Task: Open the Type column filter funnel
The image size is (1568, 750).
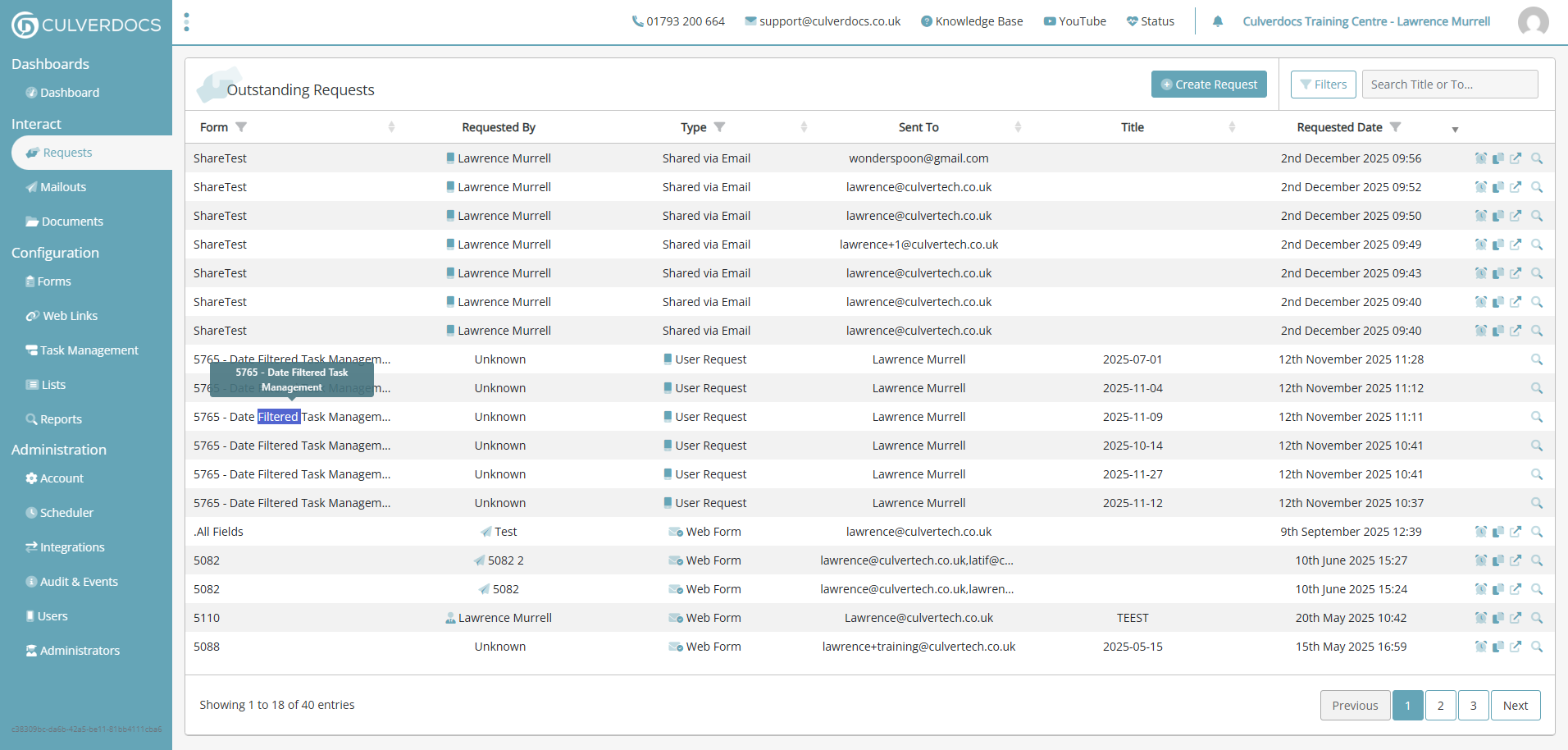Action: click(x=719, y=127)
